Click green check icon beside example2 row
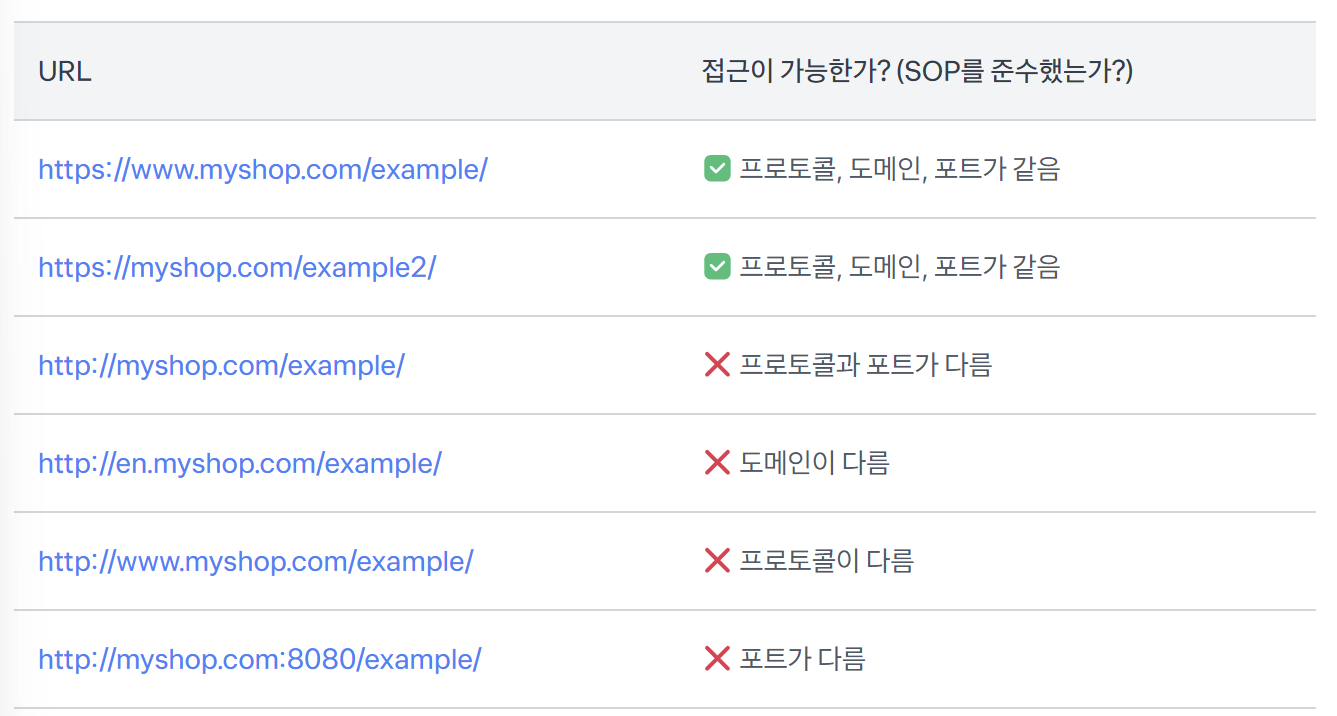This screenshot has height=716, width=1337. click(717, 268)
